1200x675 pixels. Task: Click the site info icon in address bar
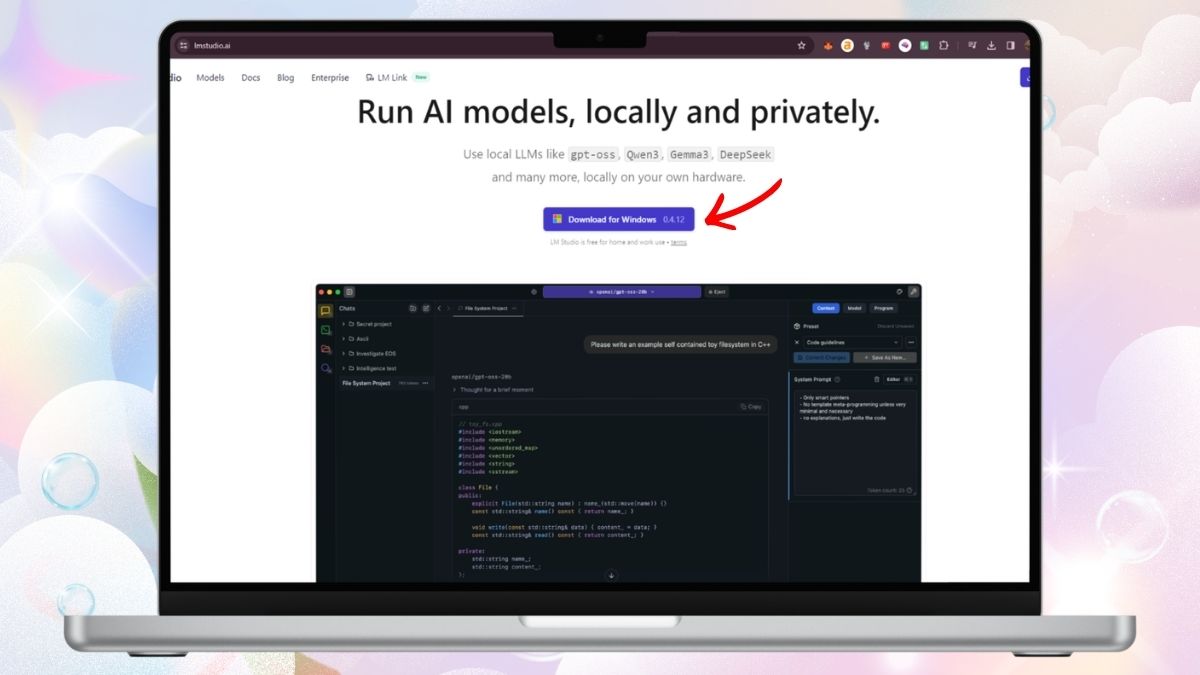[183, 45]
